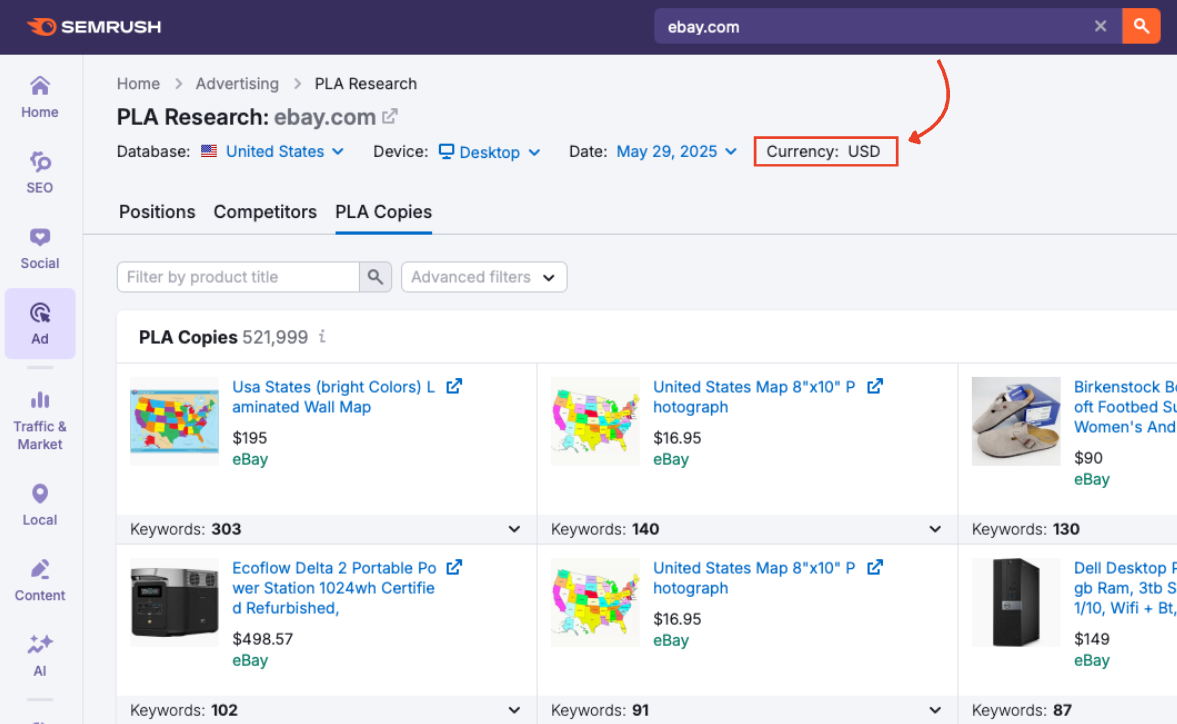Select the Ad tool in sidebar
Image resolution: width=1177 pixels, height=724 pixels.
click(39, 323)
